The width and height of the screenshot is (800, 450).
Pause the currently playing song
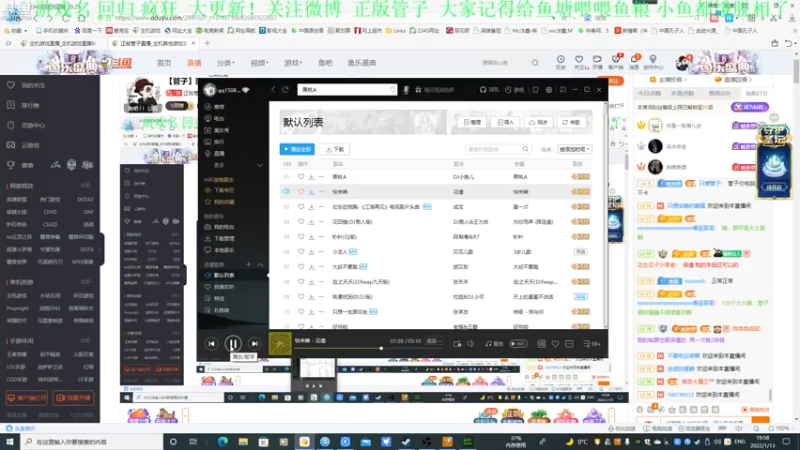pos(233,344)
